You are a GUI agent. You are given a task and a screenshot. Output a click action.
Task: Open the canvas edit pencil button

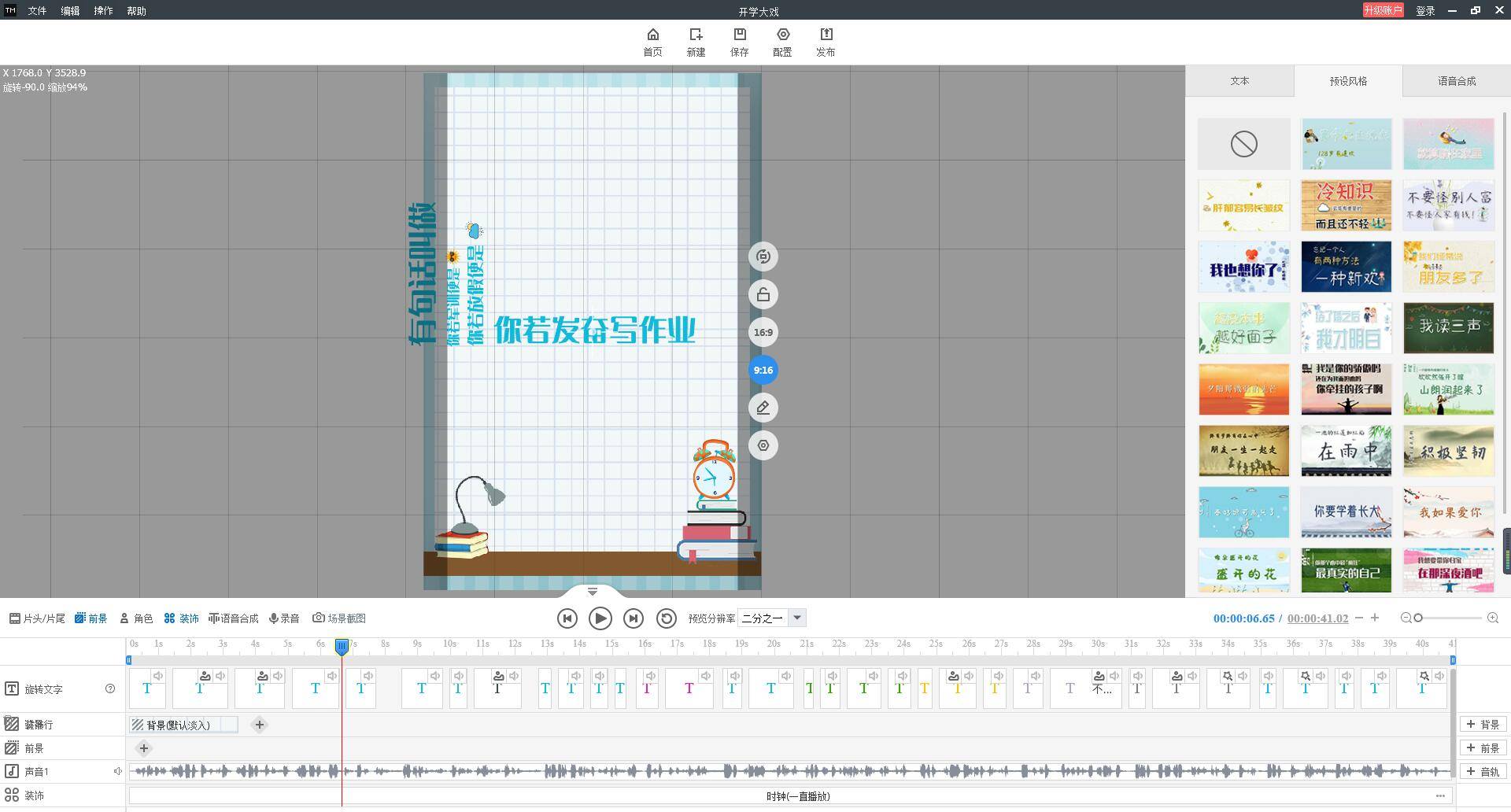click(763, 408)
